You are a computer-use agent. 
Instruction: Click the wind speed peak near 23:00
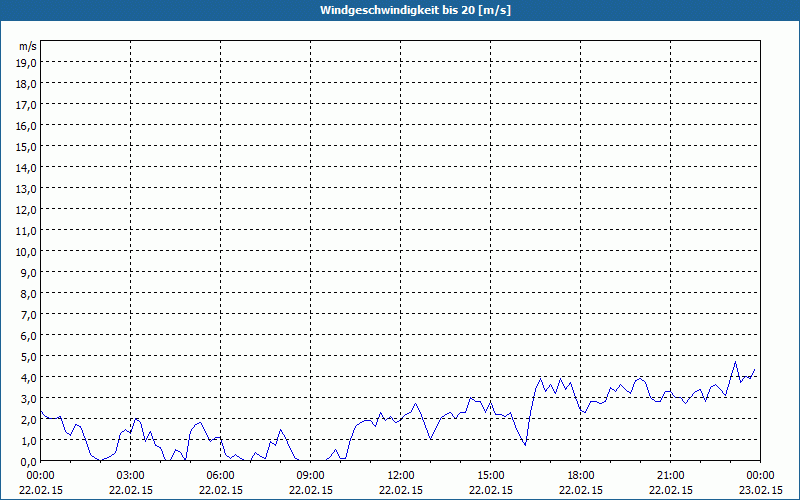735,362
